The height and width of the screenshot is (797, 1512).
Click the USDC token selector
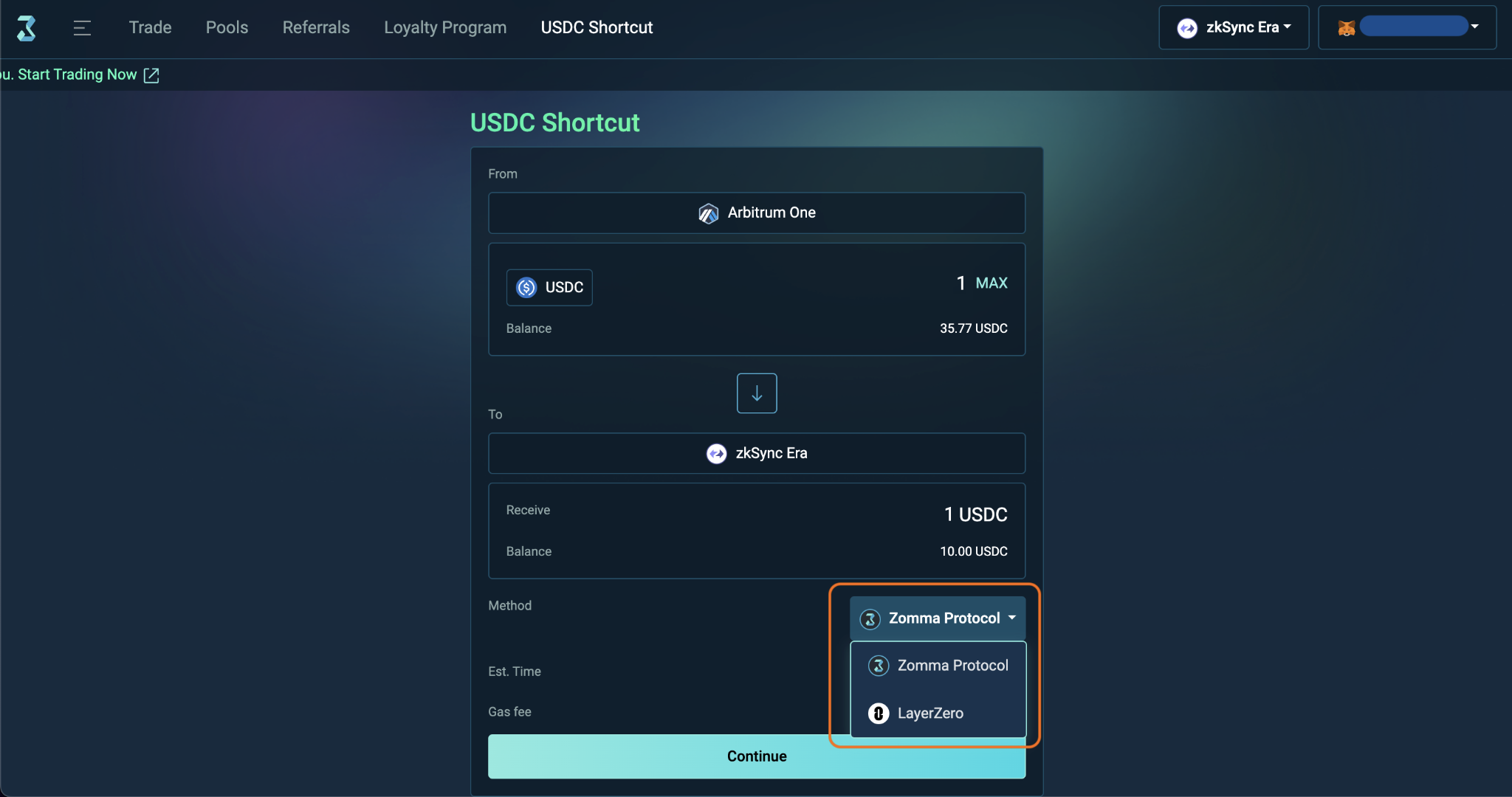click(549, 287)
